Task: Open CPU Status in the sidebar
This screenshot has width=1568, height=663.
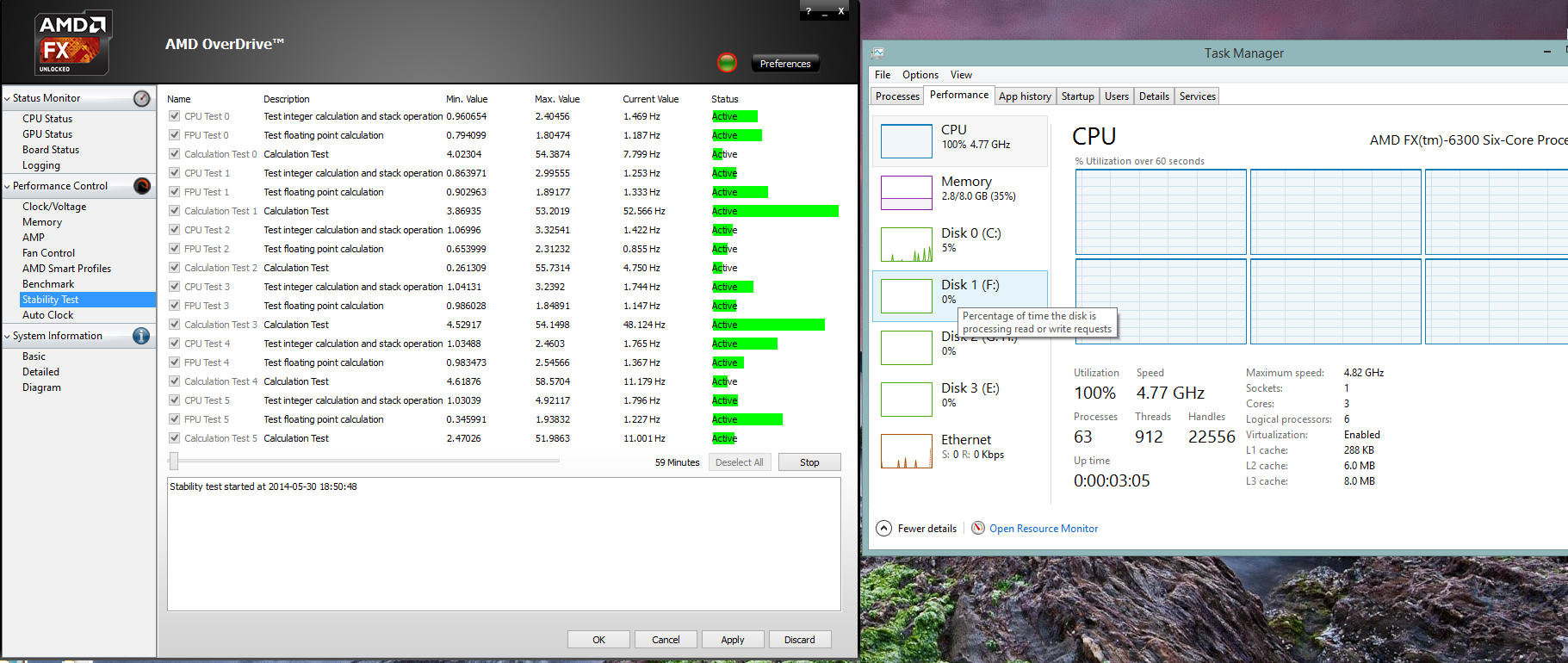Action: (x=47, y=119)
